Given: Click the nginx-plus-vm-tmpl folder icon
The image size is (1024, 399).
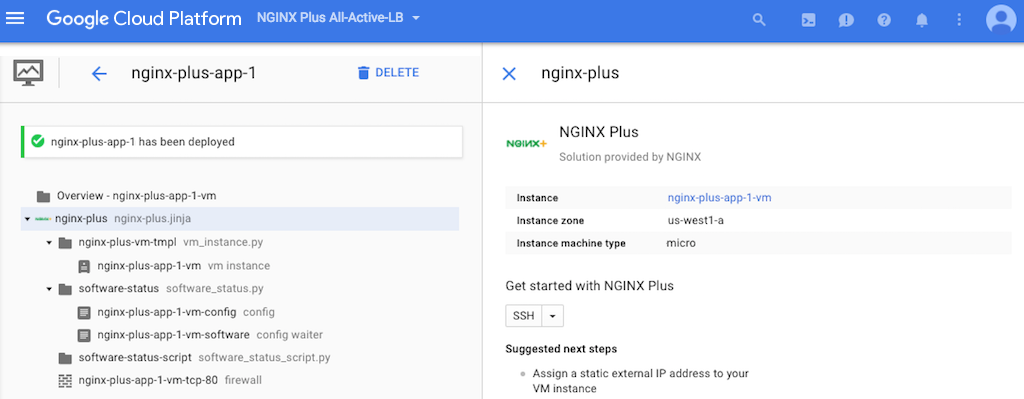Looking at the screenshot, I should (x=65, y=243).
